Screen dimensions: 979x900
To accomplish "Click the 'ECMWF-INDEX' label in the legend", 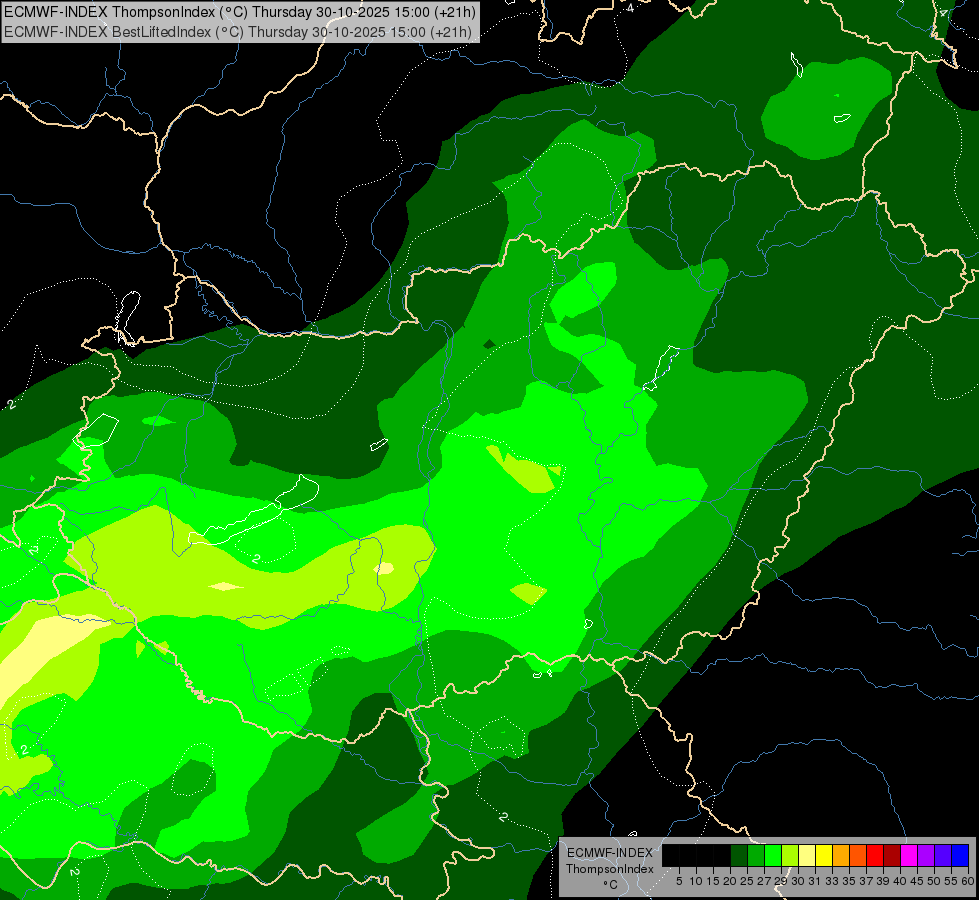I will click(x=610, y=853).
